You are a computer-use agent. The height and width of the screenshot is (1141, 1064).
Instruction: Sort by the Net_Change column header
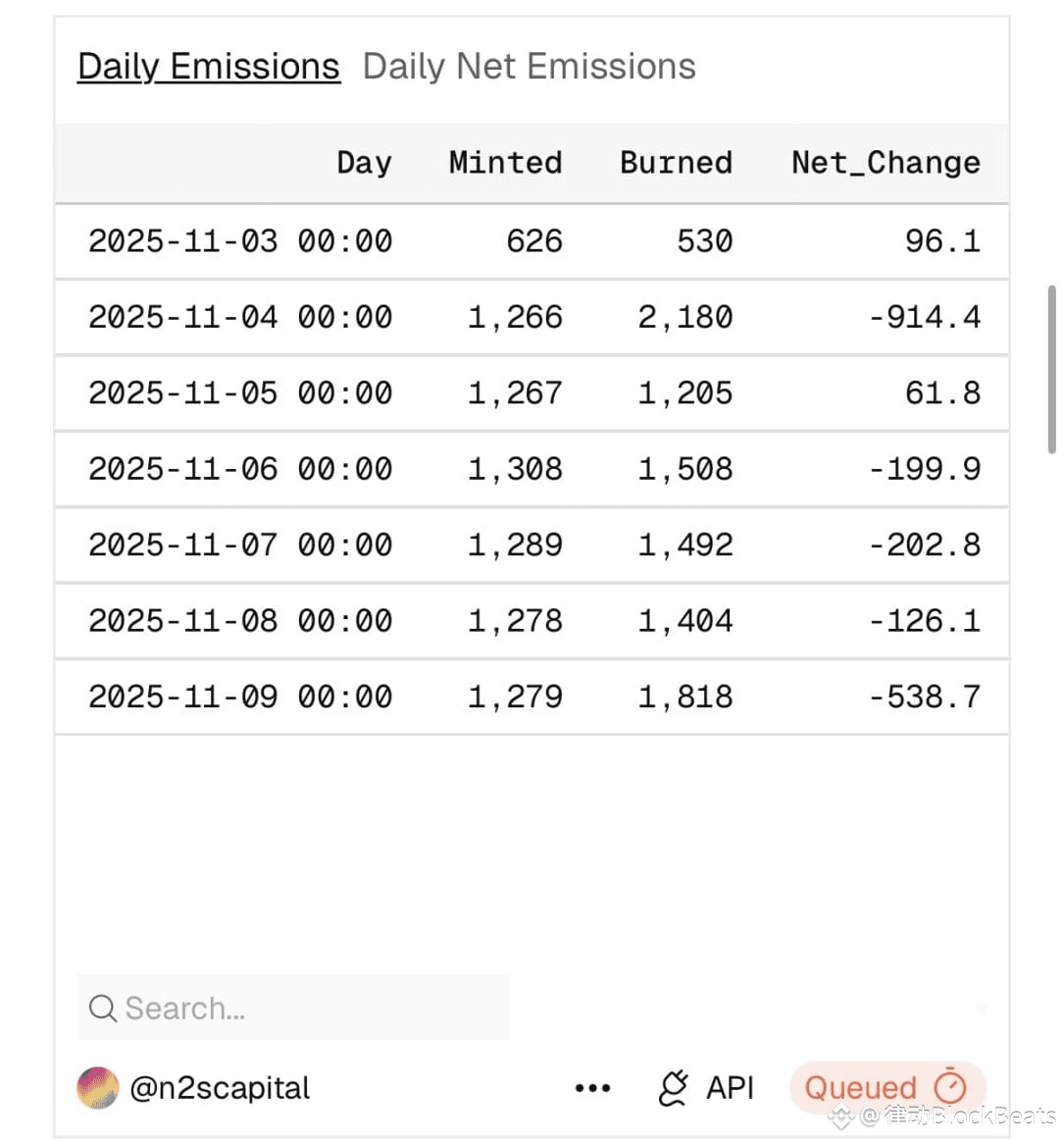click(x=886, y=163)
